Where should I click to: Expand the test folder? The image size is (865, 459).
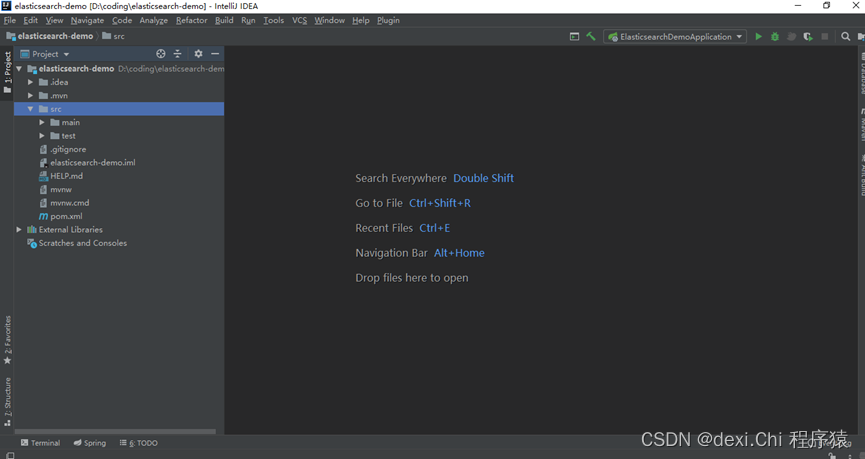[x=42, y=136]
